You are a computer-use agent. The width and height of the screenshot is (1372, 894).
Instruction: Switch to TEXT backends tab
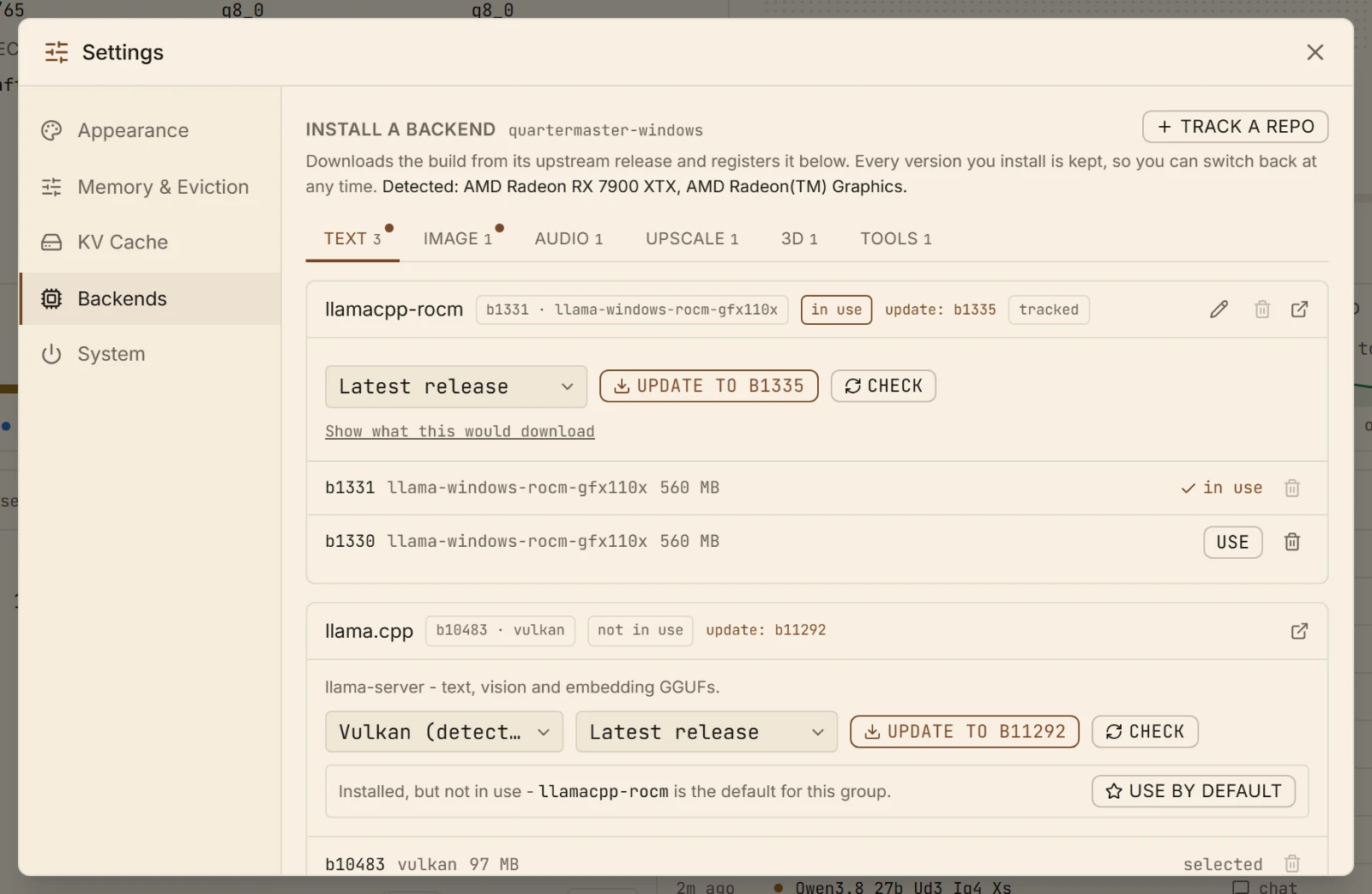(x=352, y=239)
